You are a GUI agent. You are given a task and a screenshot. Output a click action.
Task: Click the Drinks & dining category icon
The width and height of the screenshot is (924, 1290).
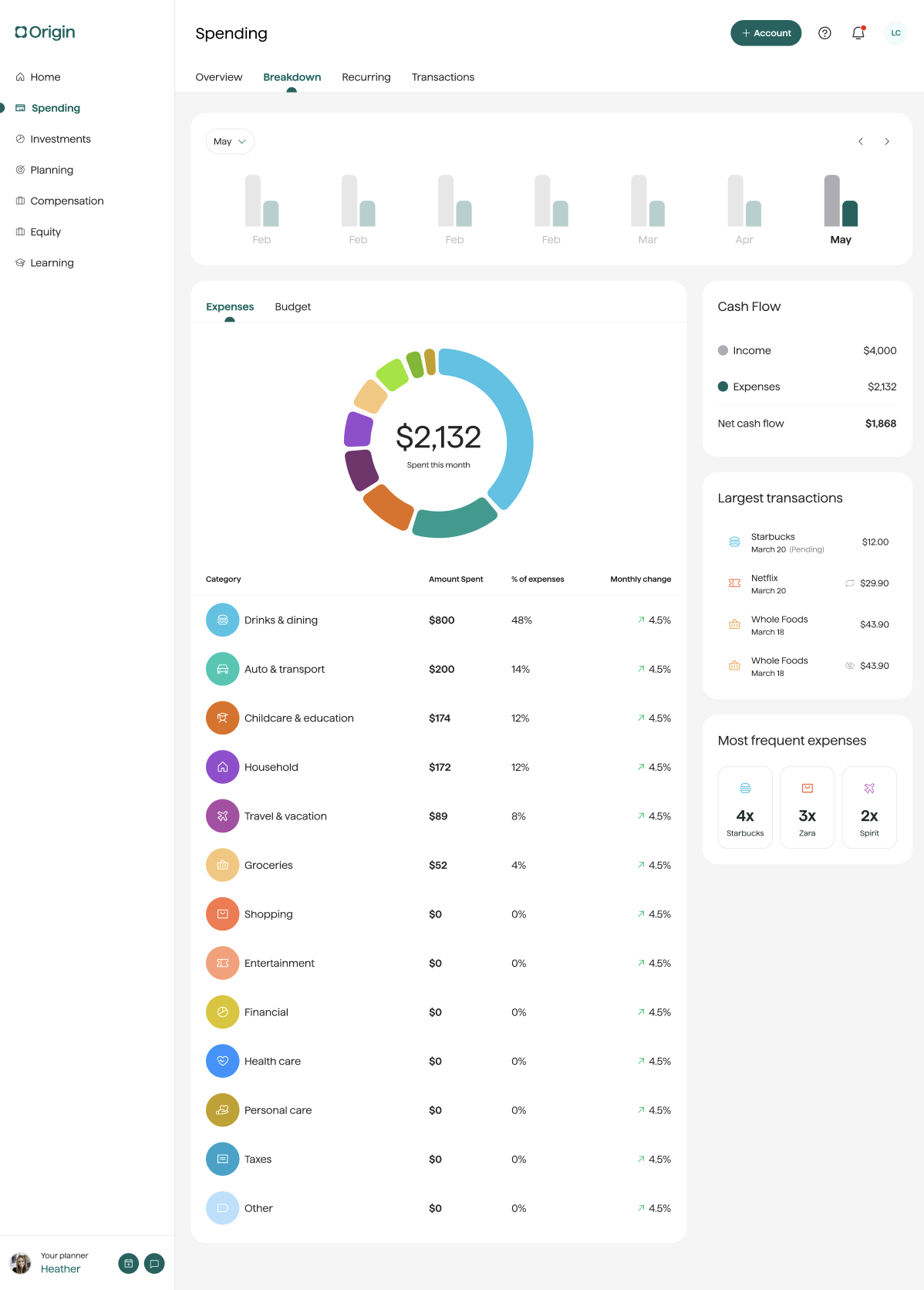point(222,620)
